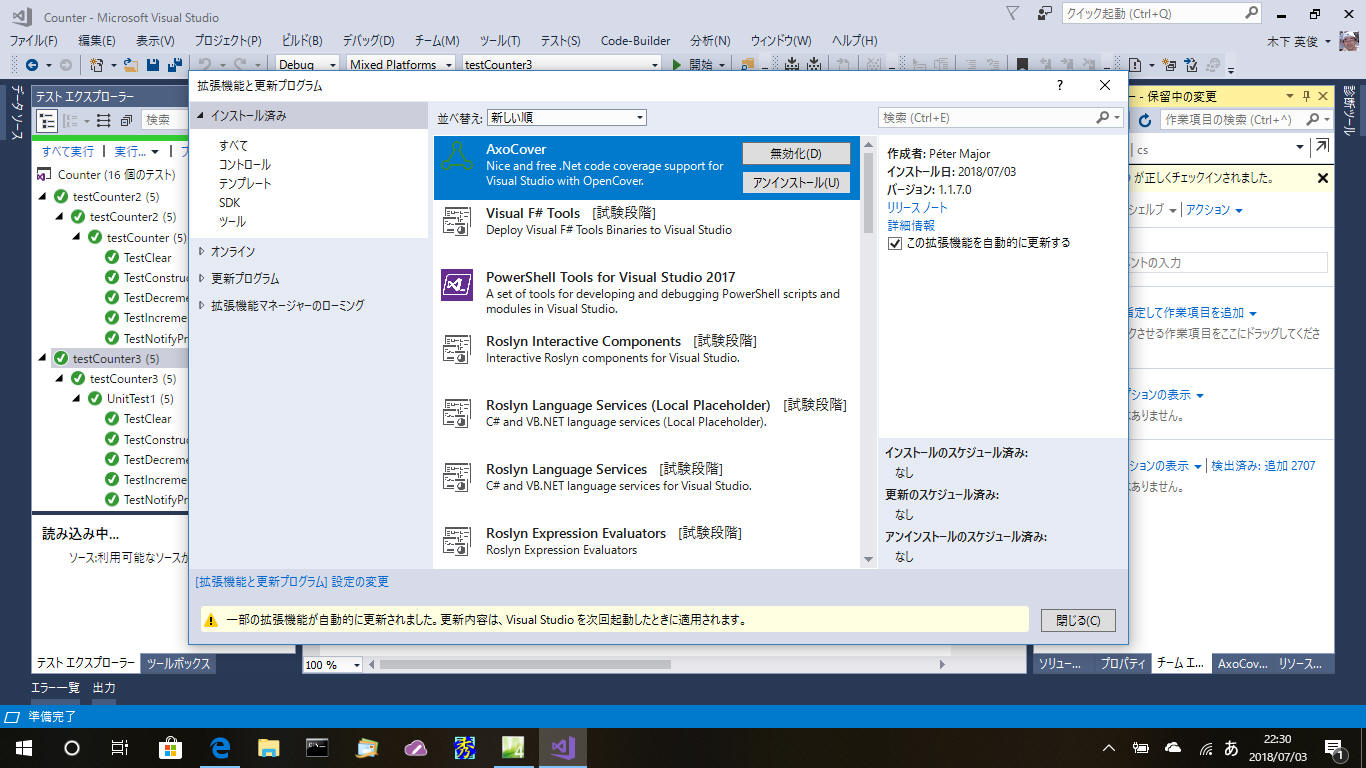The width and height of the screenshot is (1366, 768).
Task: Switch to the エラー一覧 tab
Action: (55, 688)
